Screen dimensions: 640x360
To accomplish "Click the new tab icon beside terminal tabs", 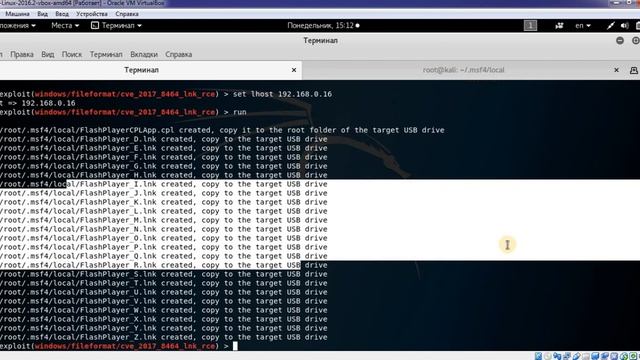I will click(633, 70).
